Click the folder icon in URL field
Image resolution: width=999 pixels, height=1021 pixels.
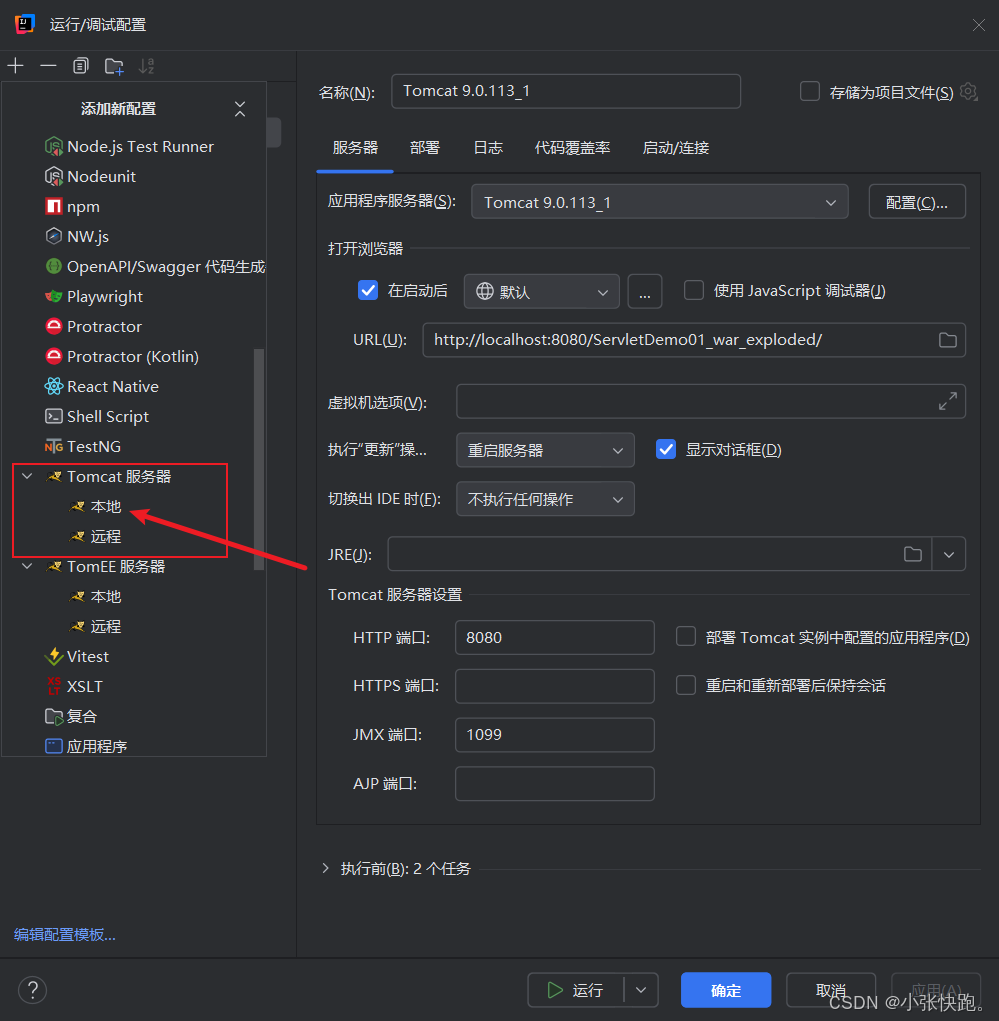(x=948, y=340)
